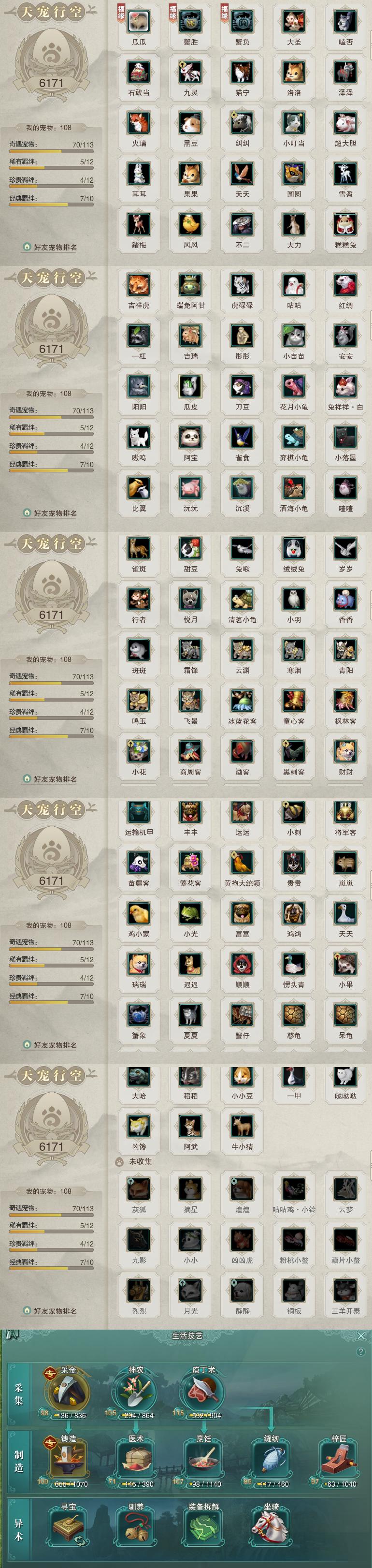This screenshot has height=1568, width=372.
Task: Select the 寻宝 treasure hunt icon
Action: point(69,1527)
